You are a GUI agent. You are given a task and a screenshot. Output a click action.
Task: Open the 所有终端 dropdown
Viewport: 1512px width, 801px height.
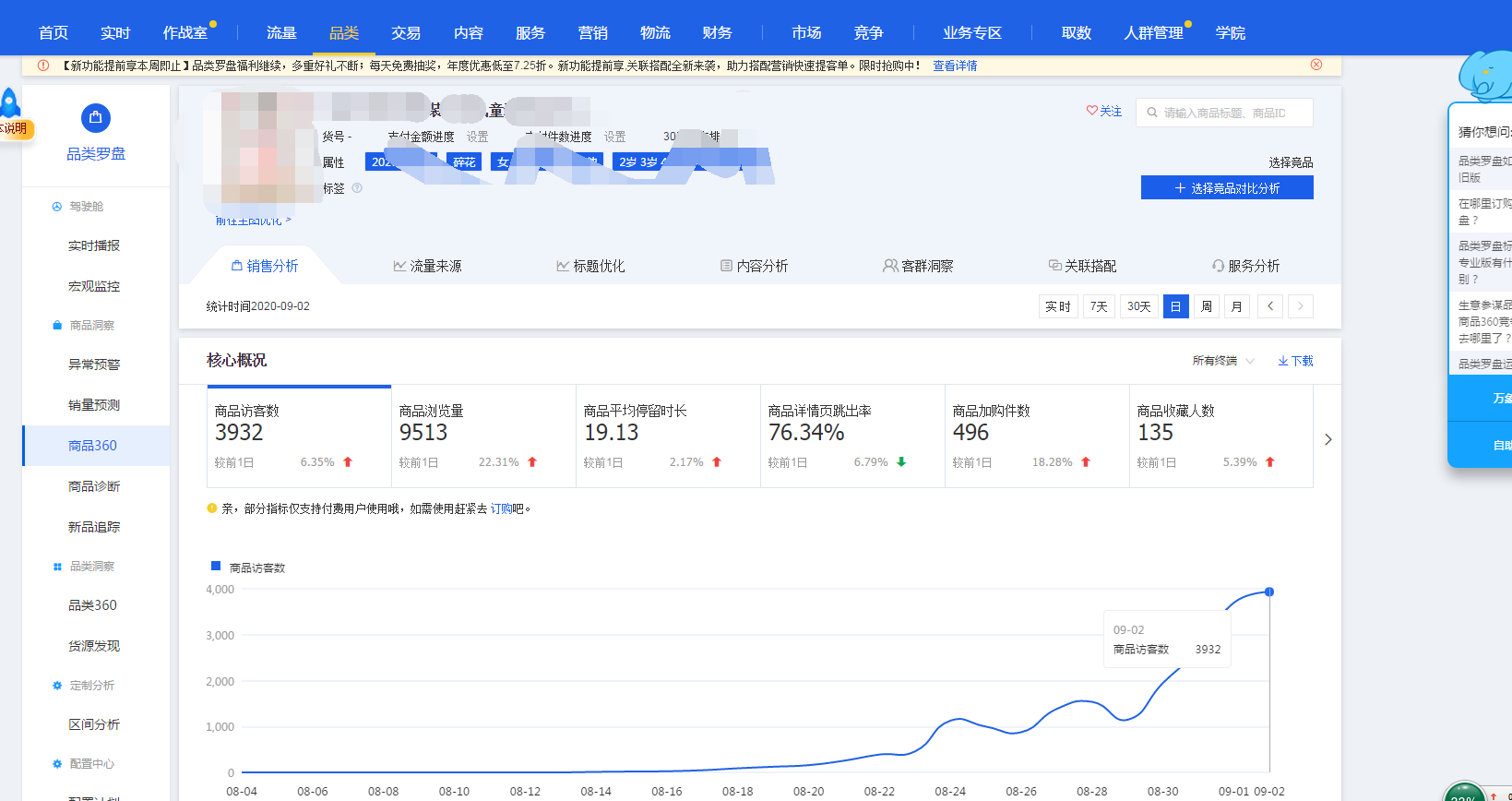tap(1223, 361)
